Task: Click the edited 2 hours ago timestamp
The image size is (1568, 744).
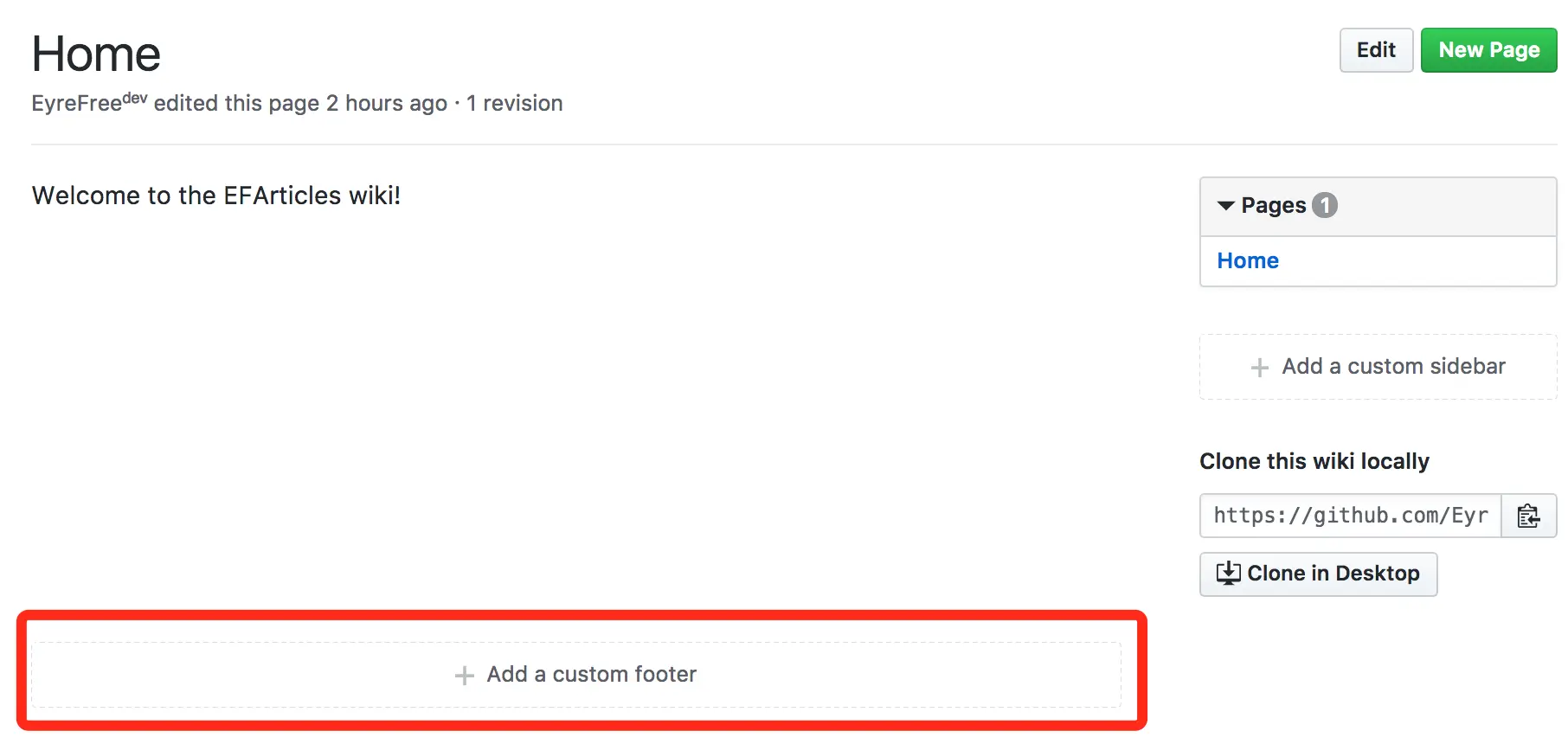Action: (x=386, y=104)
